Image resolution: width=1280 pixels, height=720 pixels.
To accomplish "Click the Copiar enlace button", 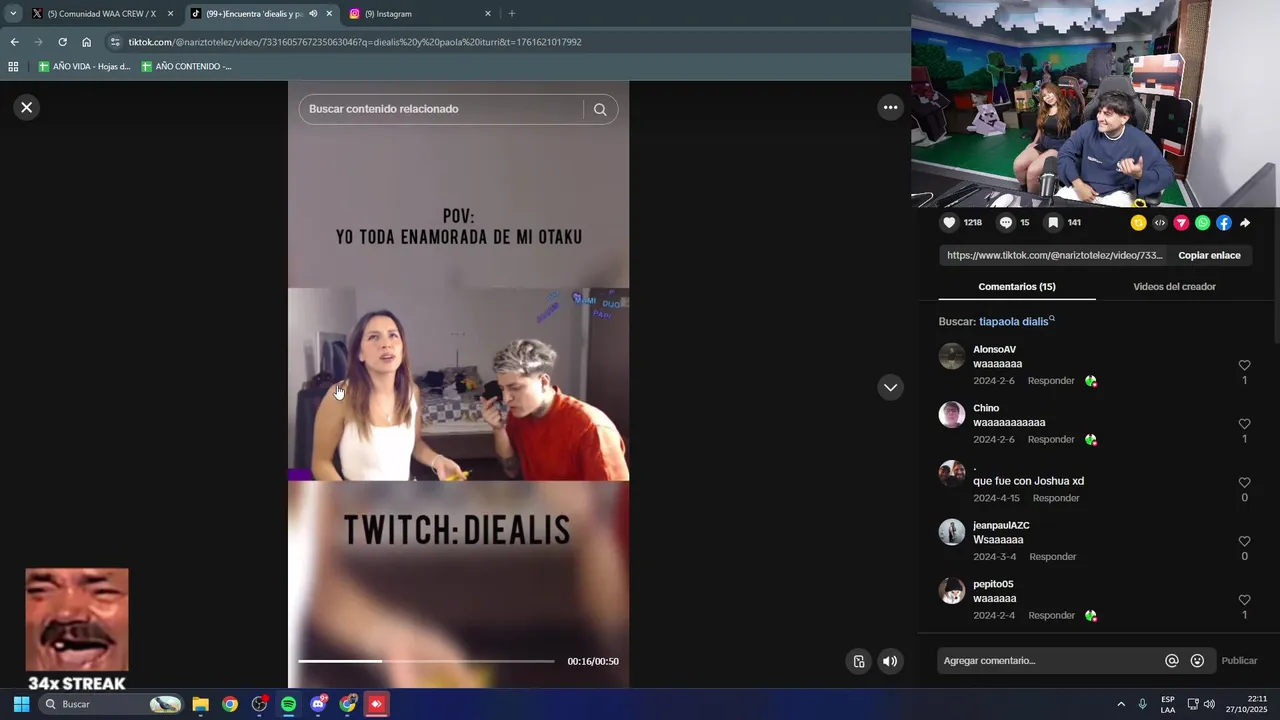I will click(1209, 255).
